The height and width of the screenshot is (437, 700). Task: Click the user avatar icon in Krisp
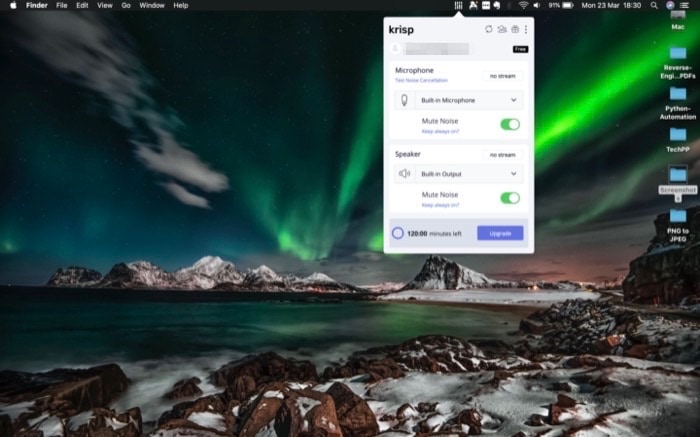(x=395, y=48)
